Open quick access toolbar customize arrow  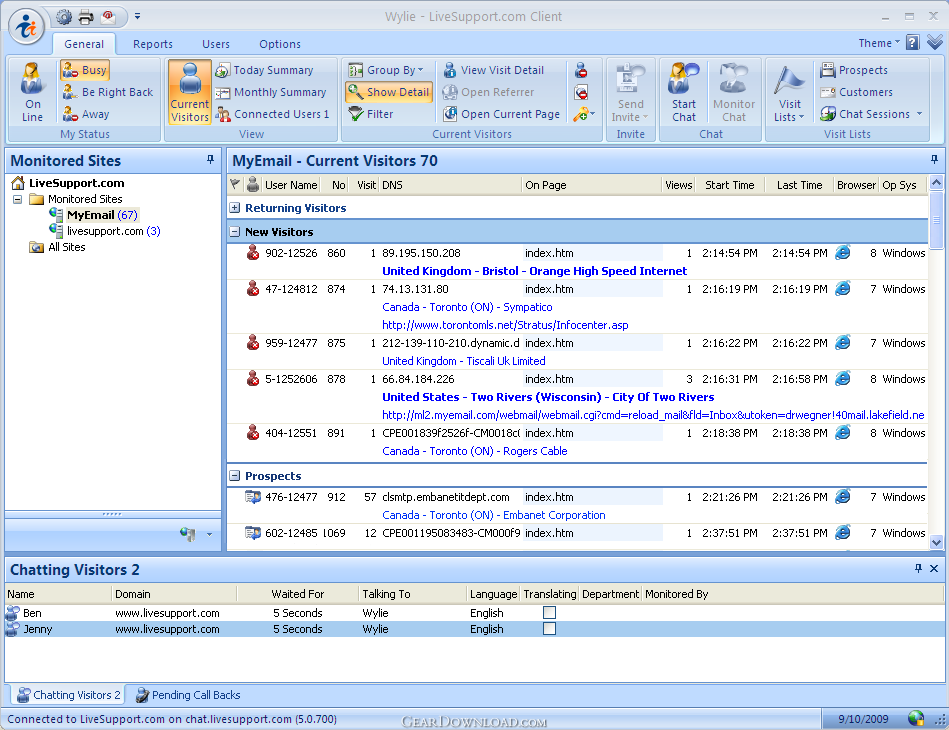(x=137, y=16)
